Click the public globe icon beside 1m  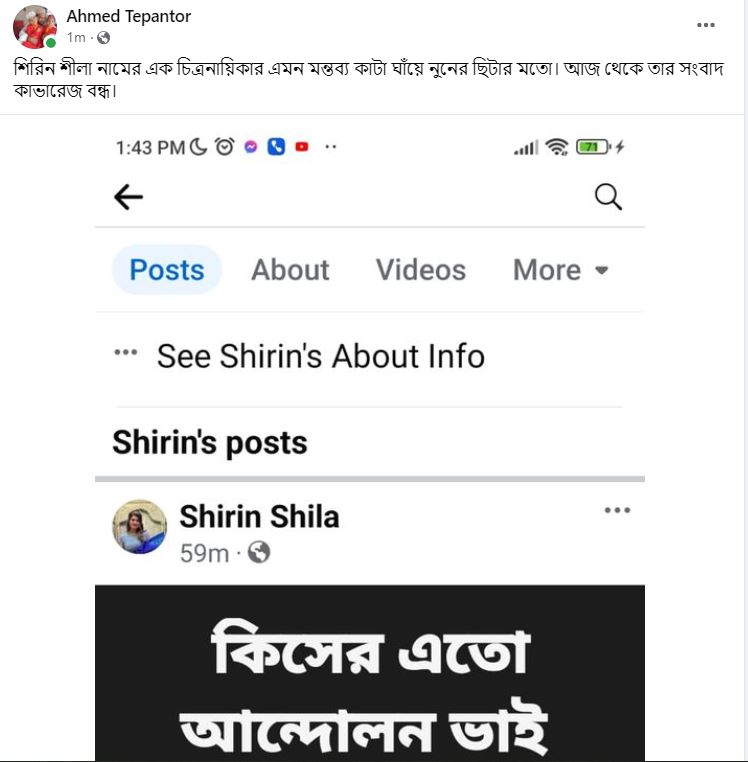104,37
